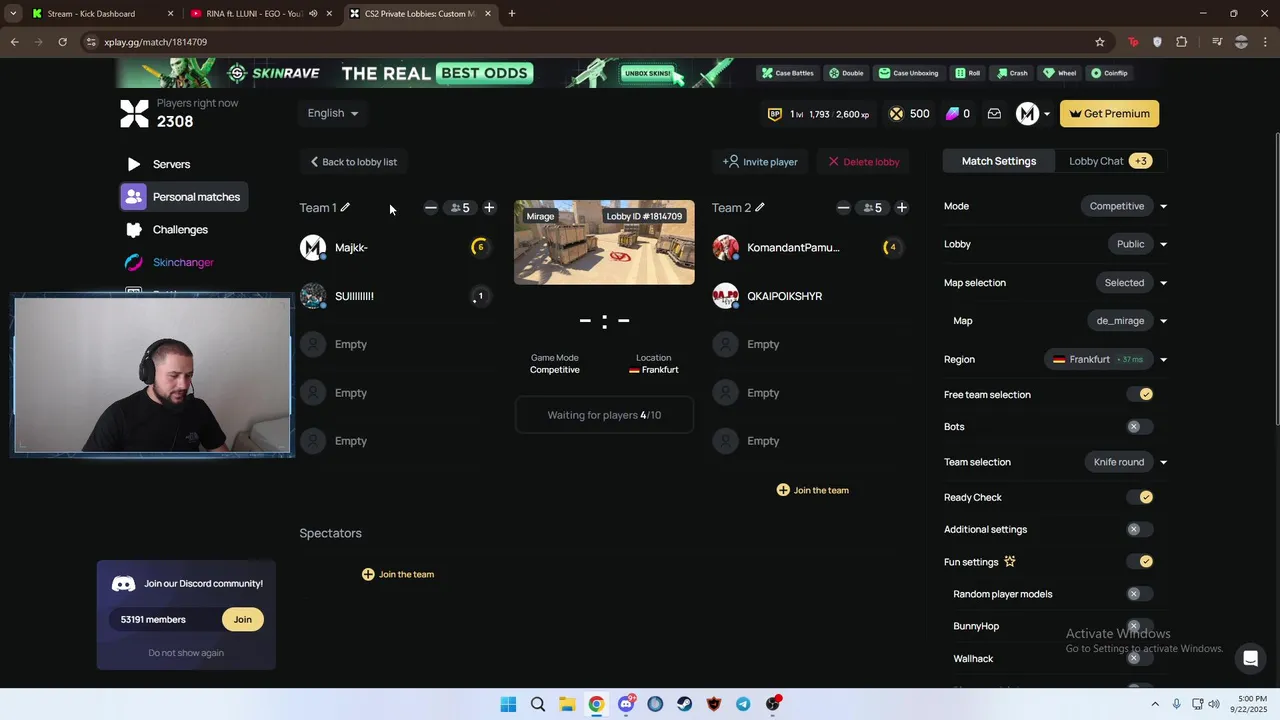
Task: Decrease Team 2 player slots
Action: coord(843,208)
